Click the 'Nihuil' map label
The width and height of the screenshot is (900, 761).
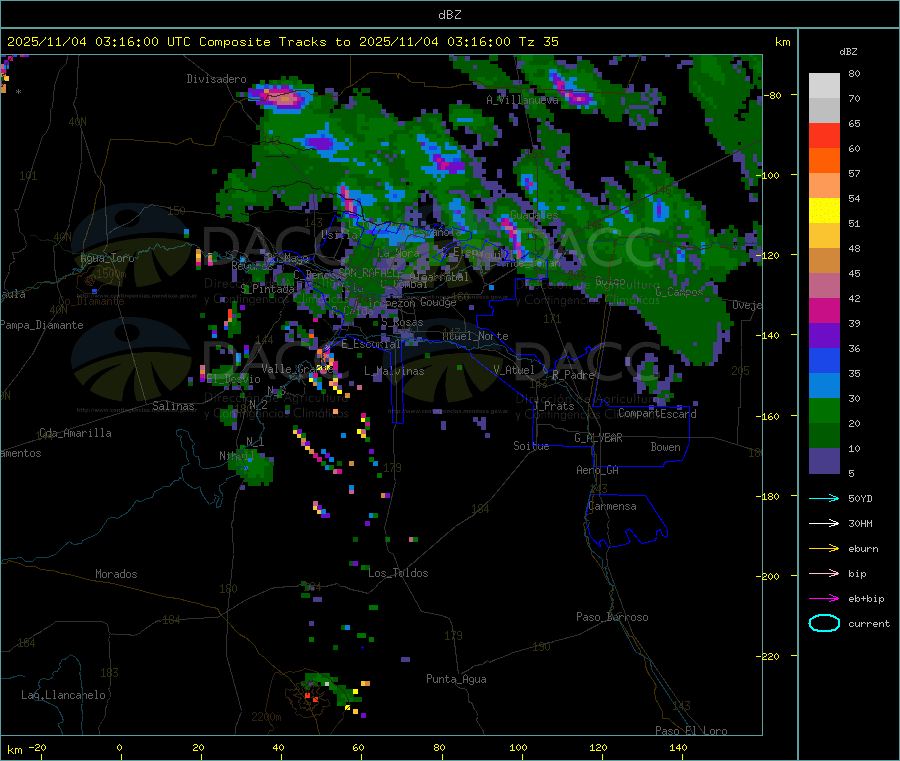[237, 456]
